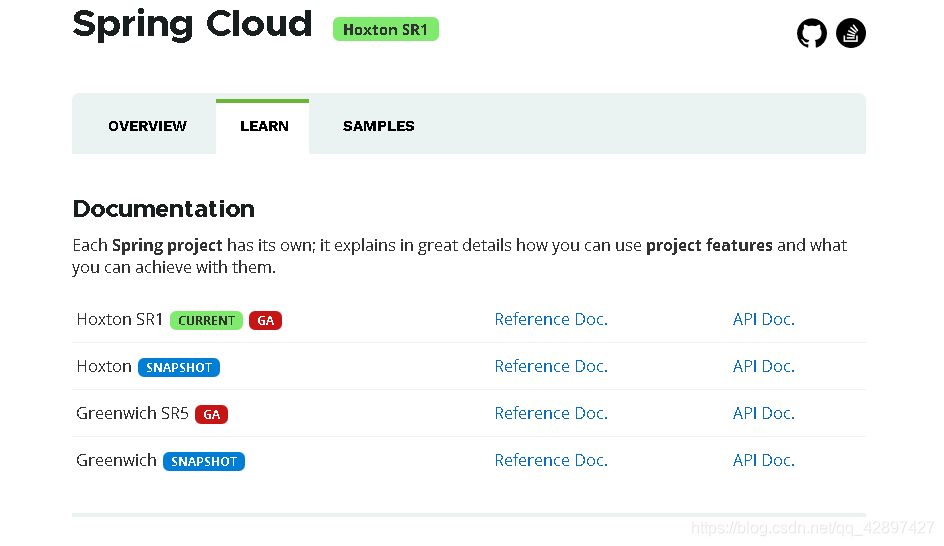The height and width of the screenshot is (546, 944).
Task: Open API Doc. for Greenwich snapshot
Action: (x=763, y=460)
